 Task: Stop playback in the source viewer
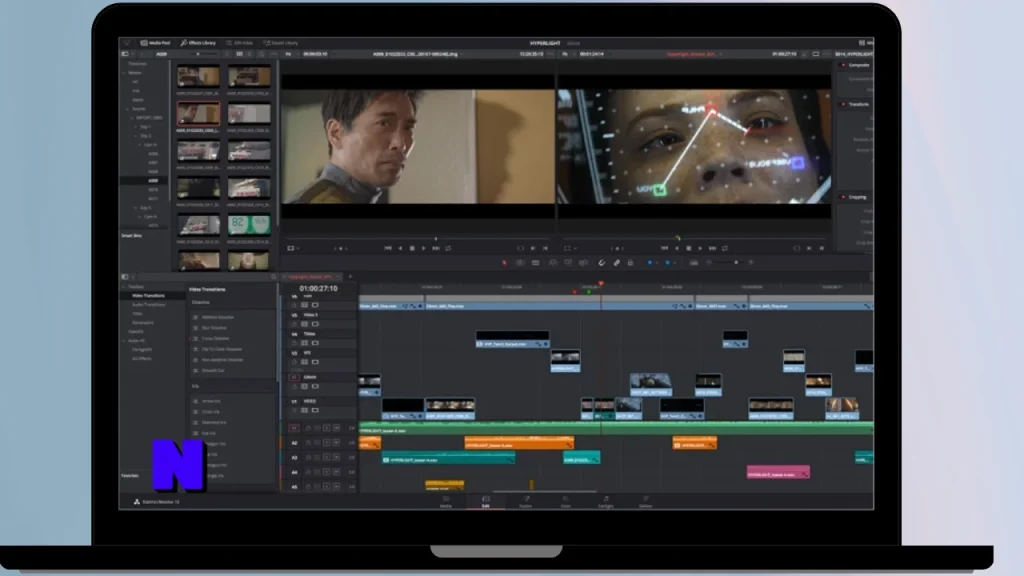[x=412, y=248]
